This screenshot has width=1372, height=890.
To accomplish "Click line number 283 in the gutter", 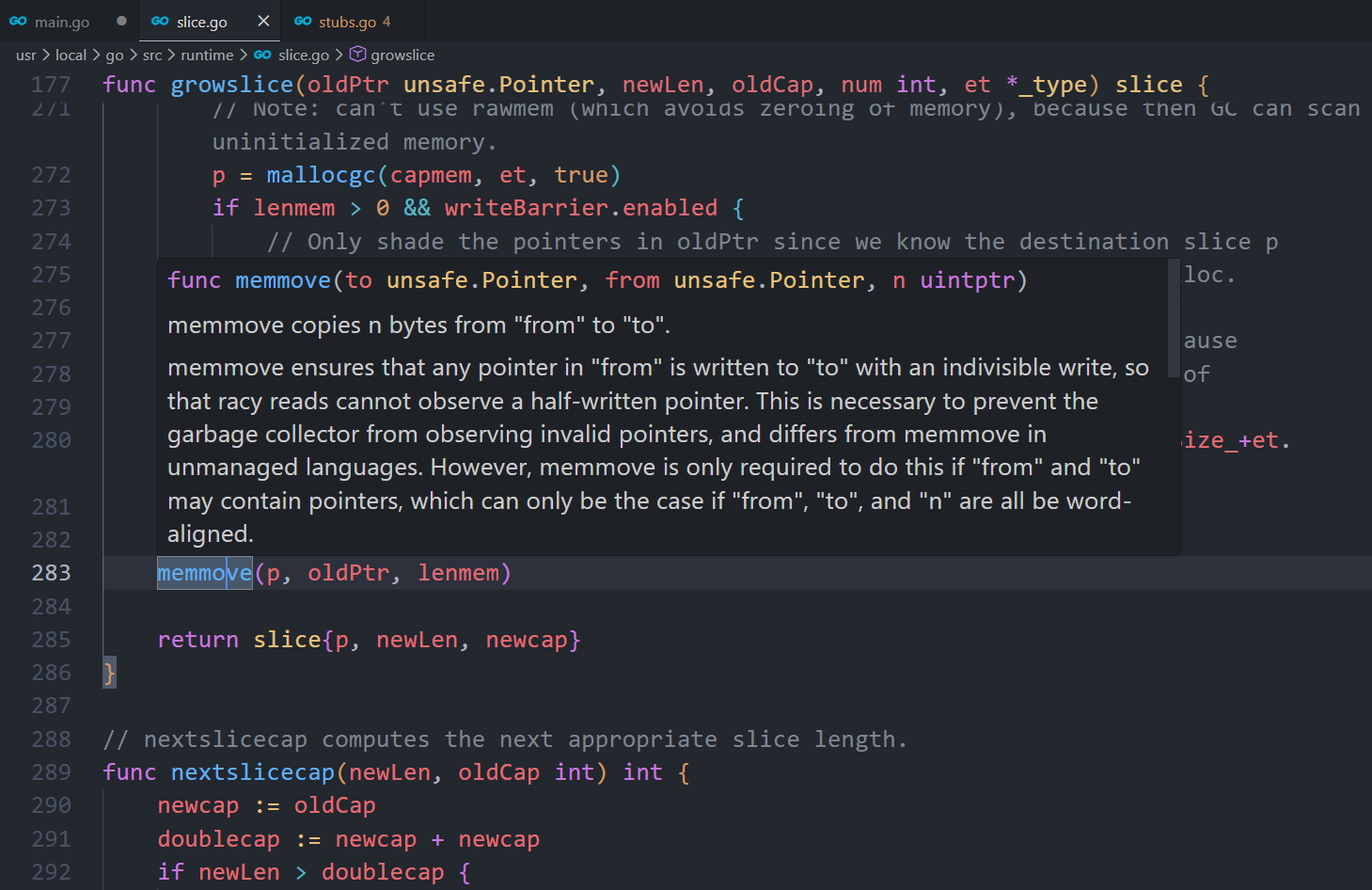I will click(52, 573).
